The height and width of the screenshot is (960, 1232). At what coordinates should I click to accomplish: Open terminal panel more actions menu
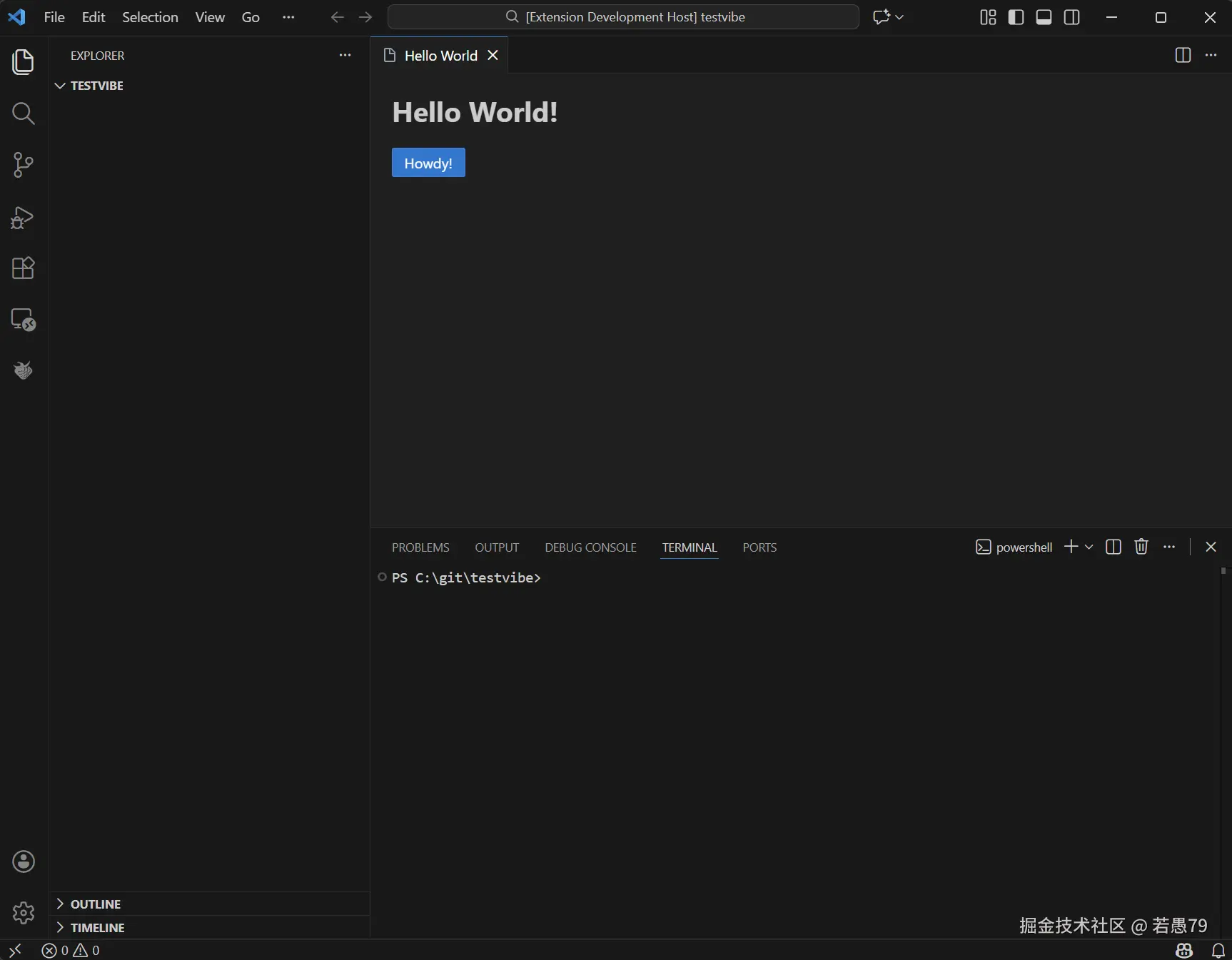[1169, 547]
